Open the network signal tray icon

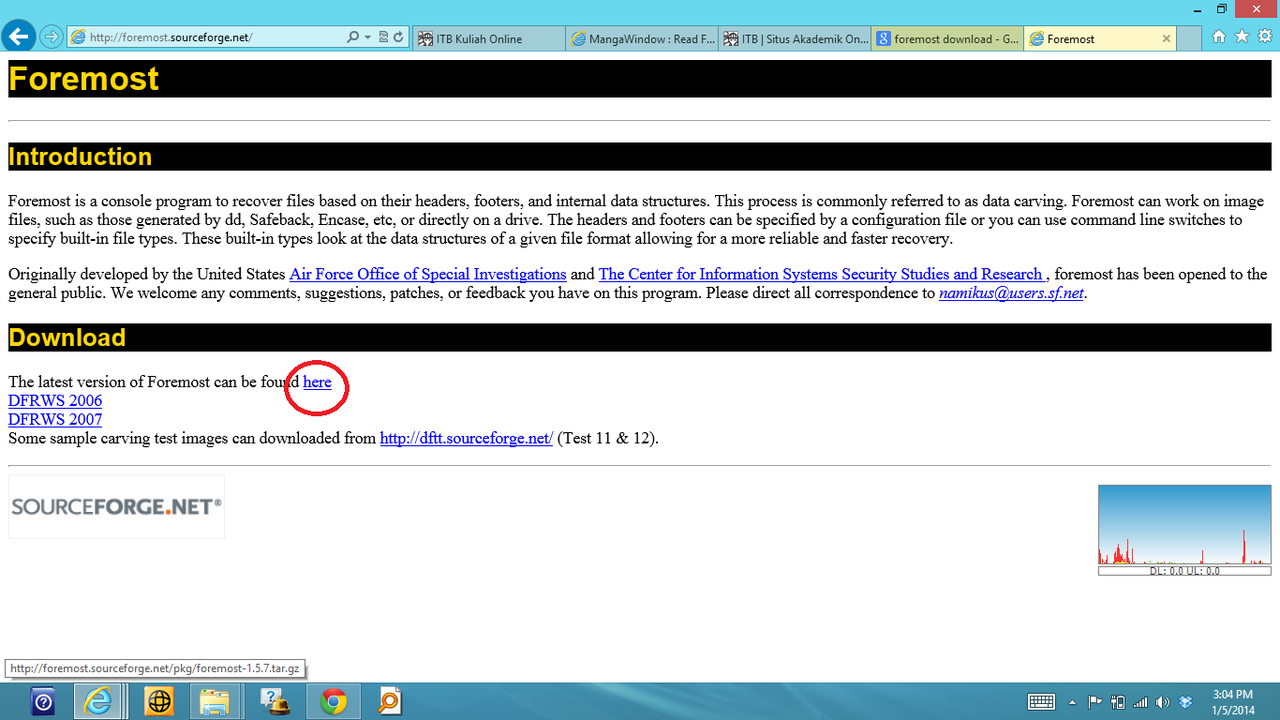(1140, 701)
